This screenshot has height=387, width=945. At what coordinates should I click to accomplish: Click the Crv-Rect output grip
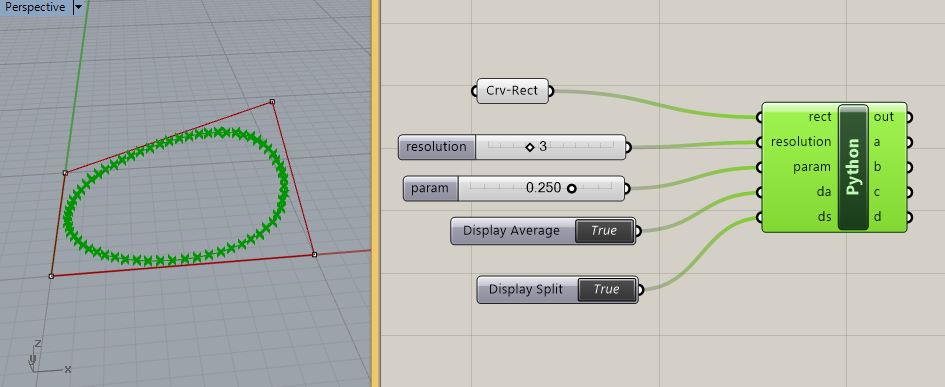pos(552,91)
